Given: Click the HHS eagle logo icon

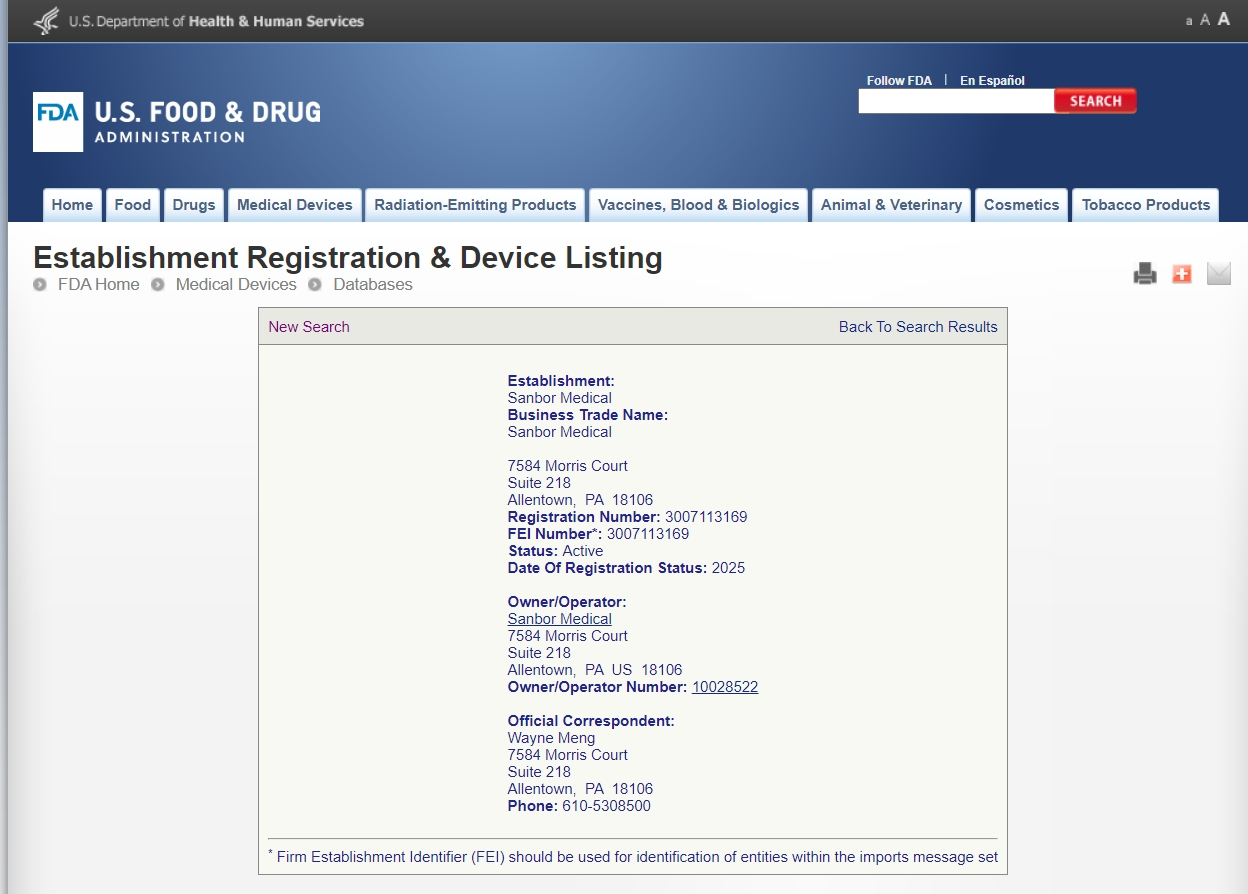Looking at the screenshot, I should point(46,21).
